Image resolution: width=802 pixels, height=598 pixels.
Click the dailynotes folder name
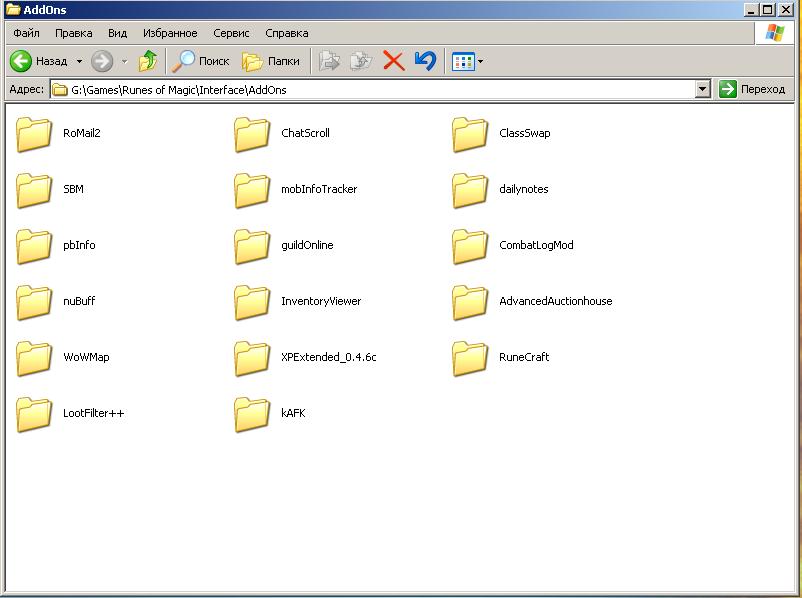click(x=524, y=189)
